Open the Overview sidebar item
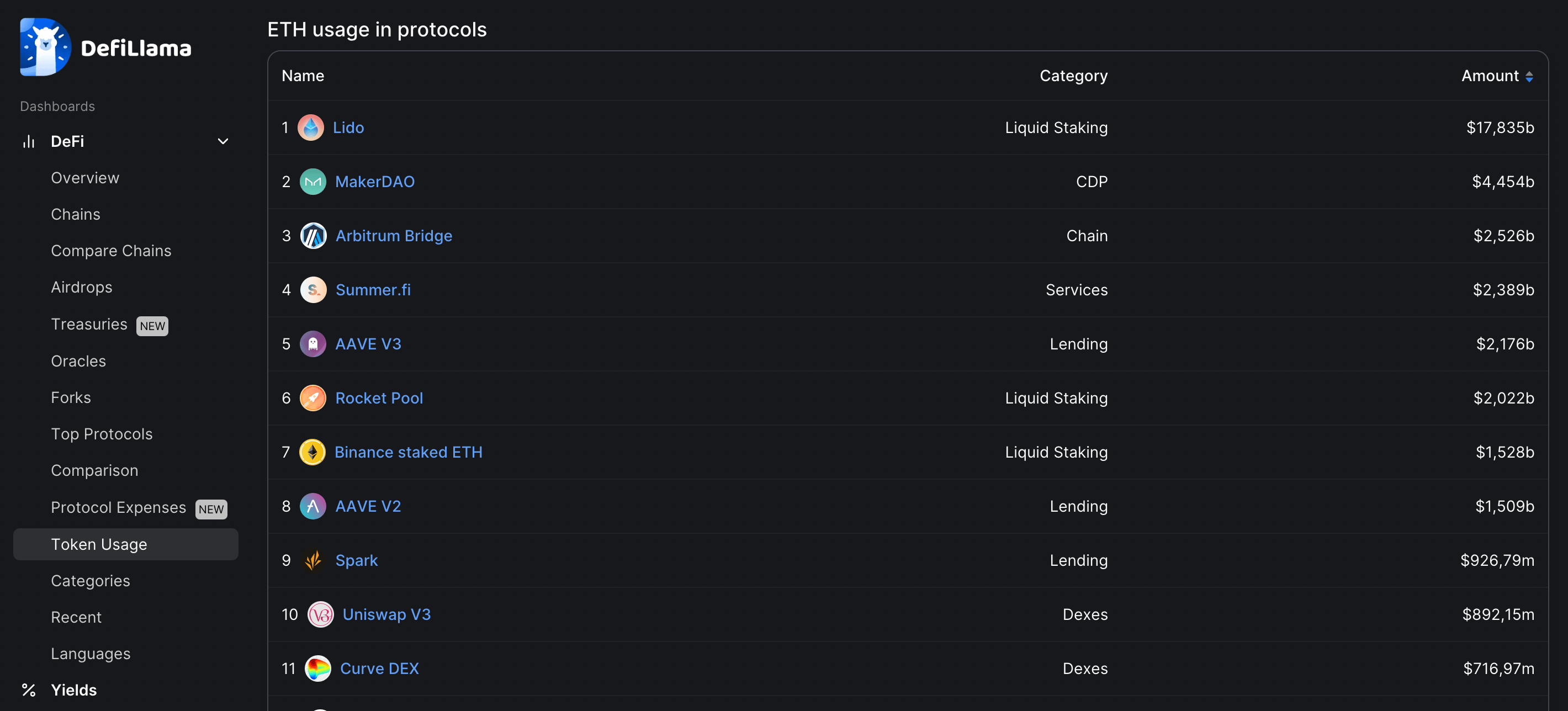The height and width of the screenshot is (711, 1568). pos(85,178)
